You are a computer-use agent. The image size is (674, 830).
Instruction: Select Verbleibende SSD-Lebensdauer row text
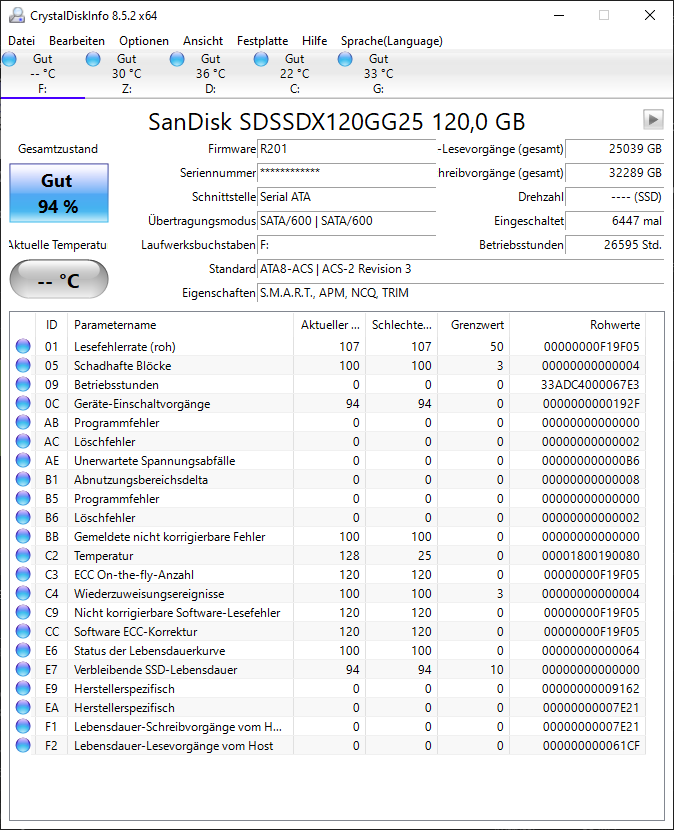(x=155, y=670)
